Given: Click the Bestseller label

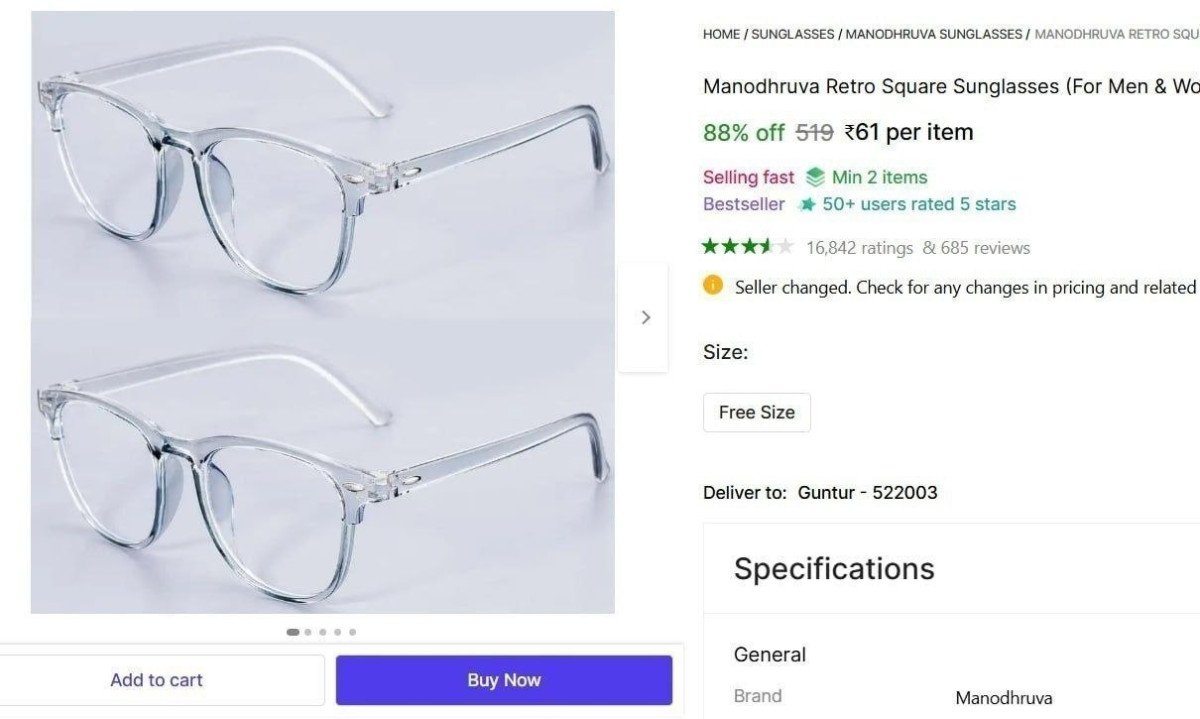Looking at the screenshot, I should click(744, 204).
